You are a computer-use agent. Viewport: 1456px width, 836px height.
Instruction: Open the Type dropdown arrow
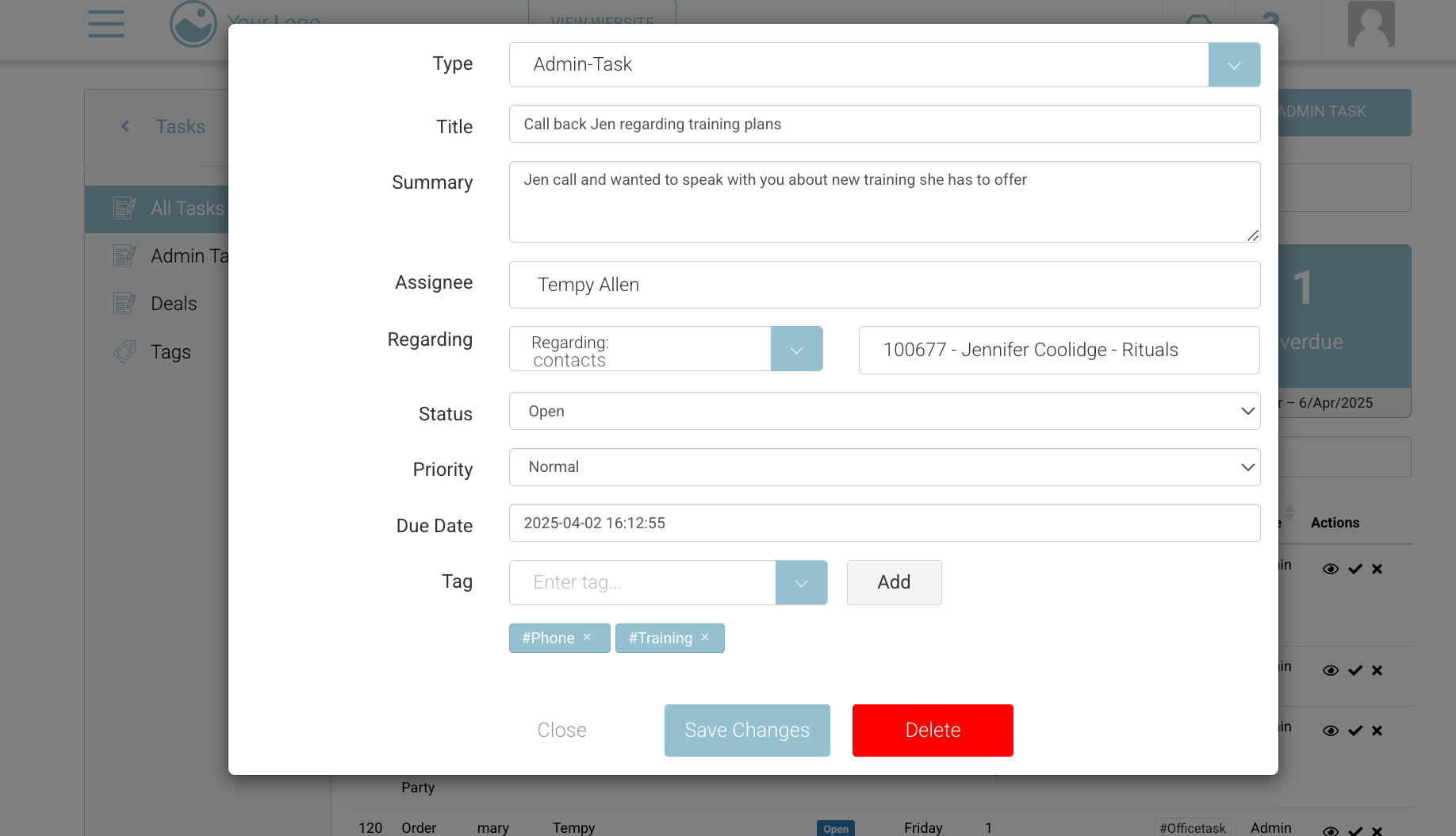[1234, 65]
